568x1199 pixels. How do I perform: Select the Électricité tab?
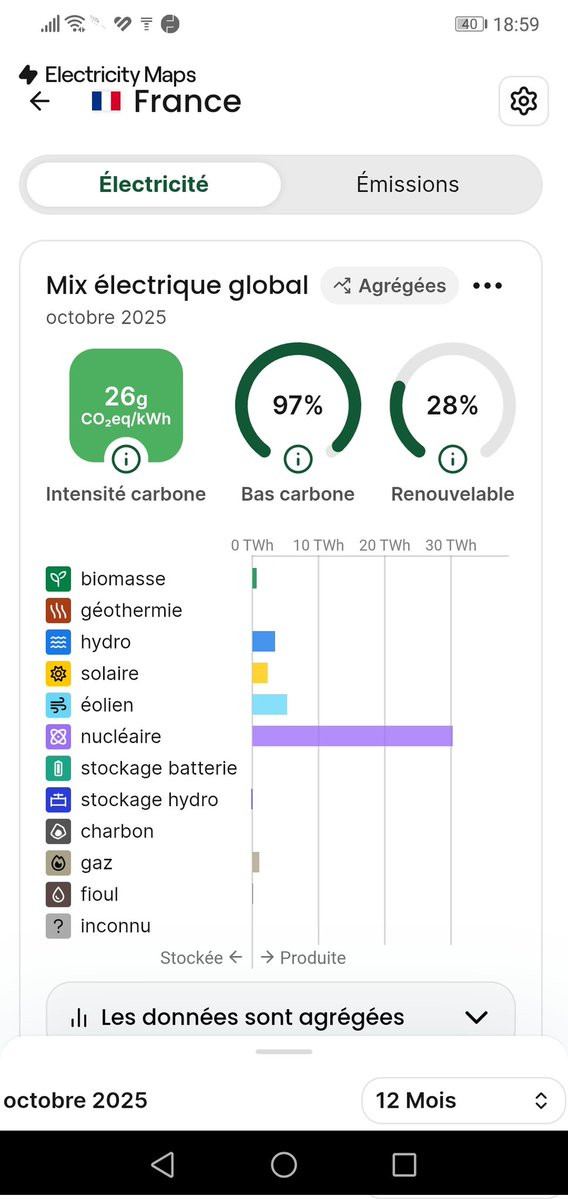(154, 184)
